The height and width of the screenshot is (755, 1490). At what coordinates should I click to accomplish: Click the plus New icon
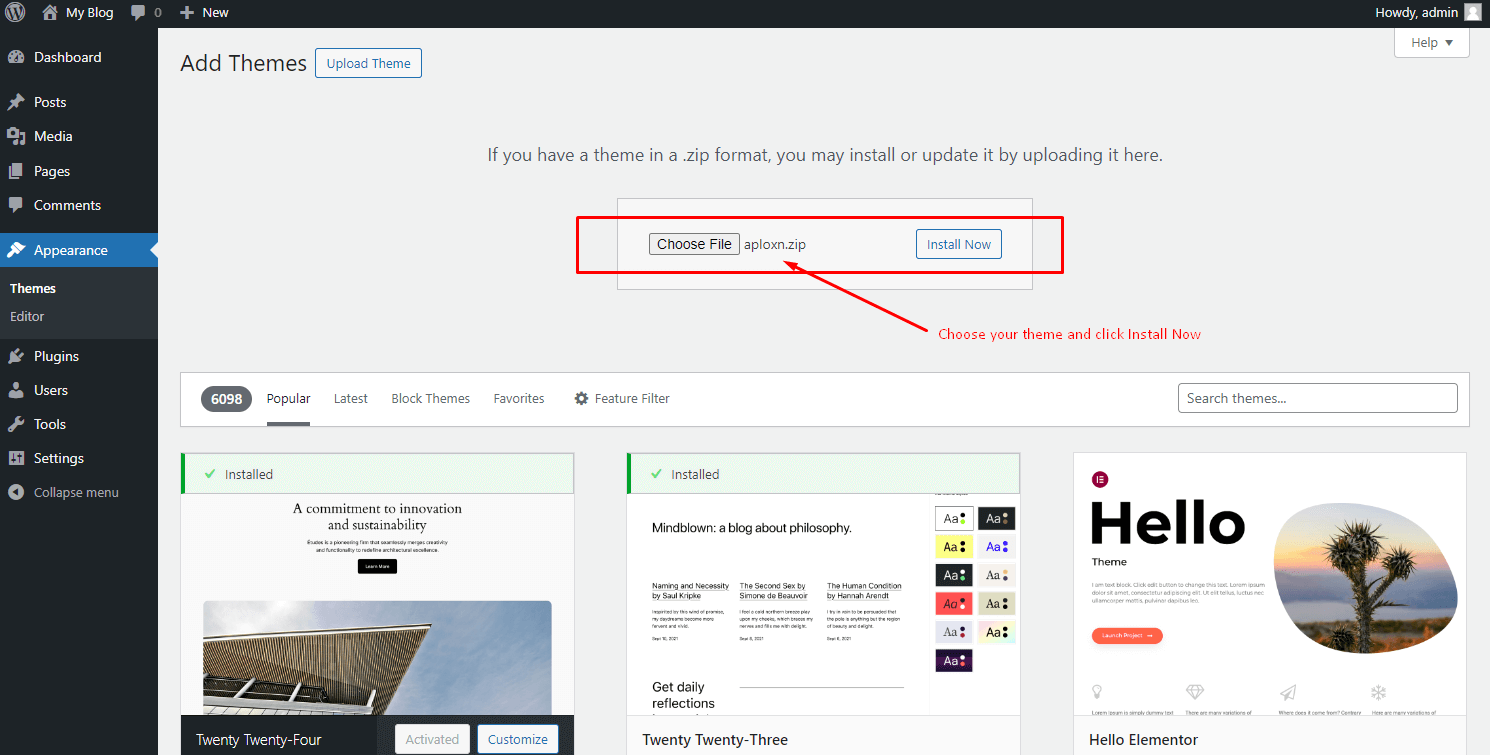point(187,13)
